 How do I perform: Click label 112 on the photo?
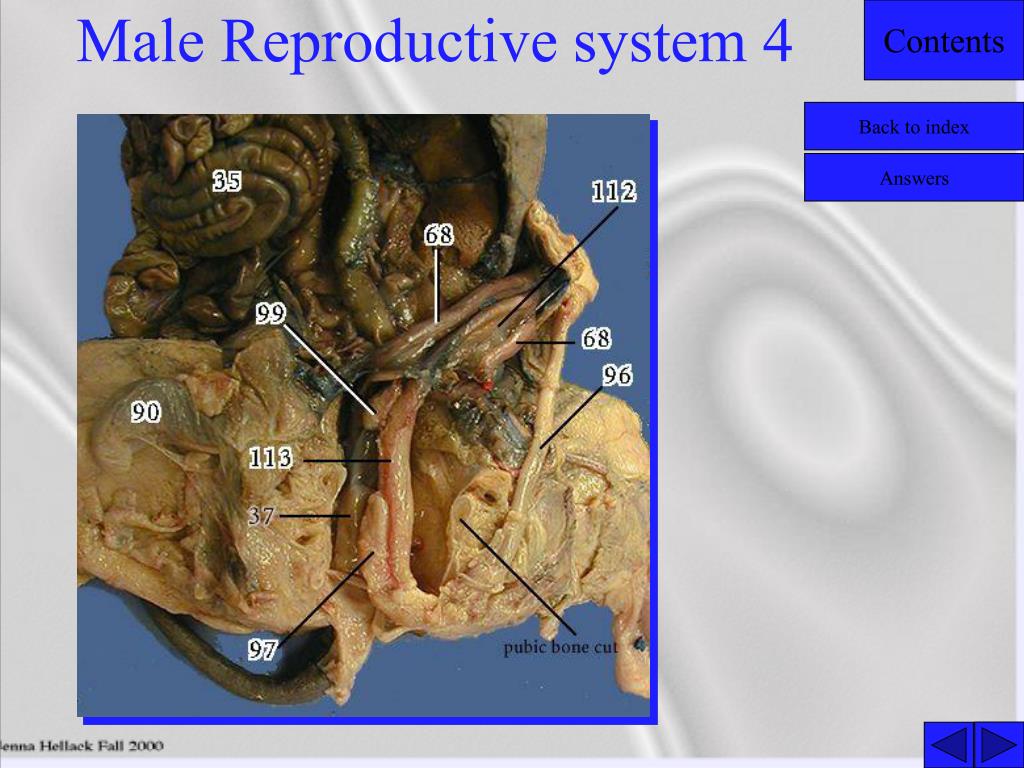click(x=613, y=191)
